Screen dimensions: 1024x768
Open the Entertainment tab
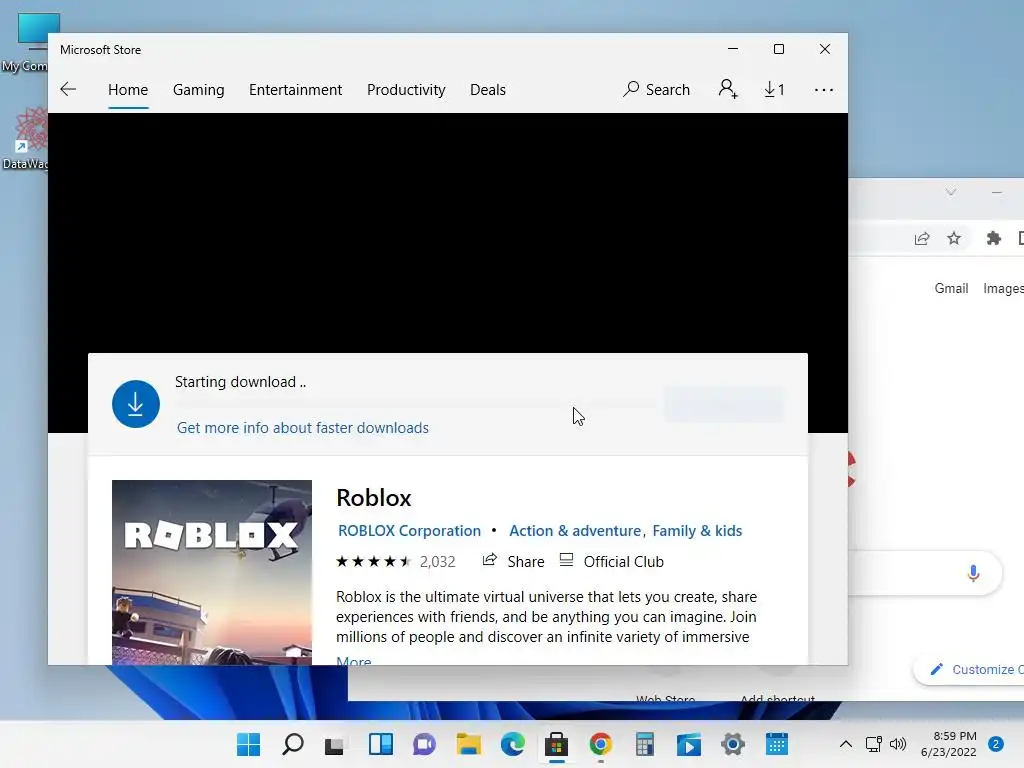(295, 89)
